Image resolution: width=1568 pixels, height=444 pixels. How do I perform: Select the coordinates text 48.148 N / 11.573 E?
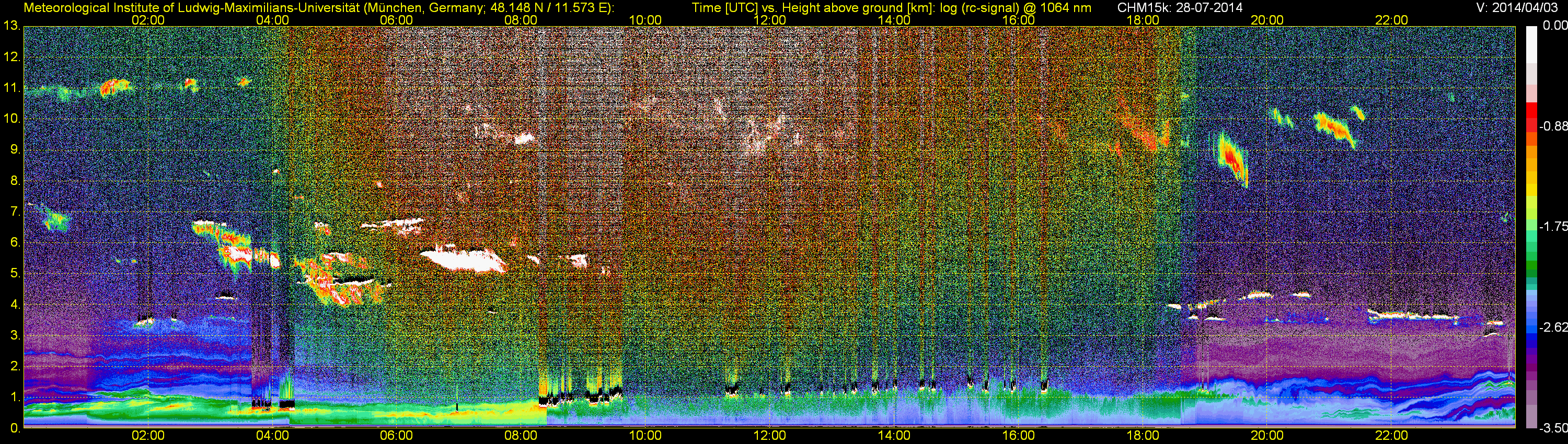[x=550, y=8]
